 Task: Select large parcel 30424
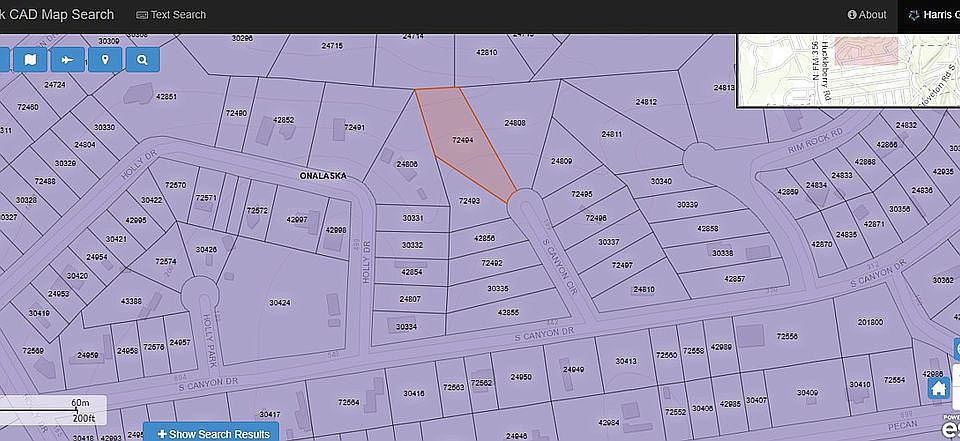tap(279, 303)
